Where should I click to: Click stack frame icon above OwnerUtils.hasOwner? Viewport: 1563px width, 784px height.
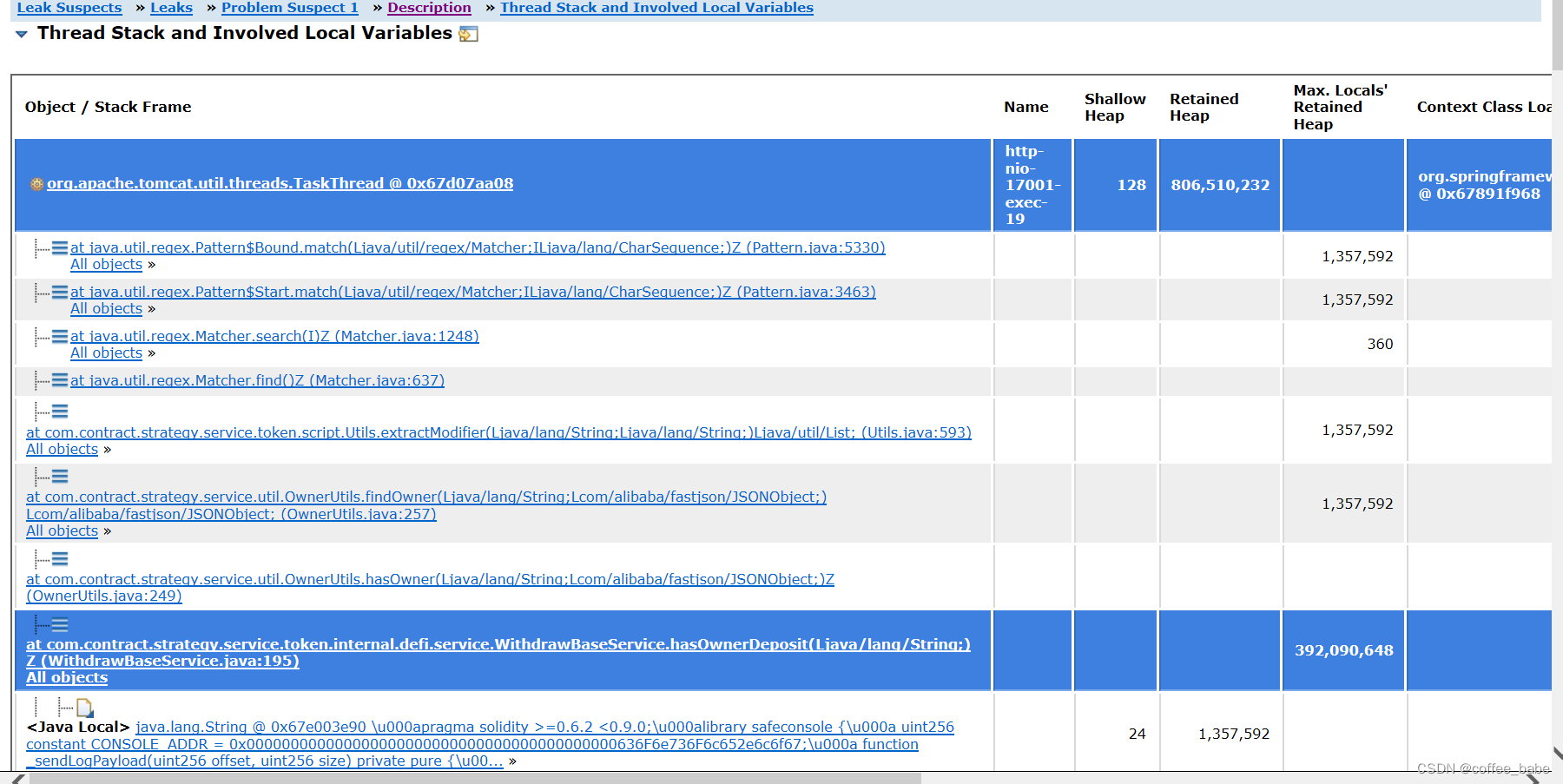59,559
